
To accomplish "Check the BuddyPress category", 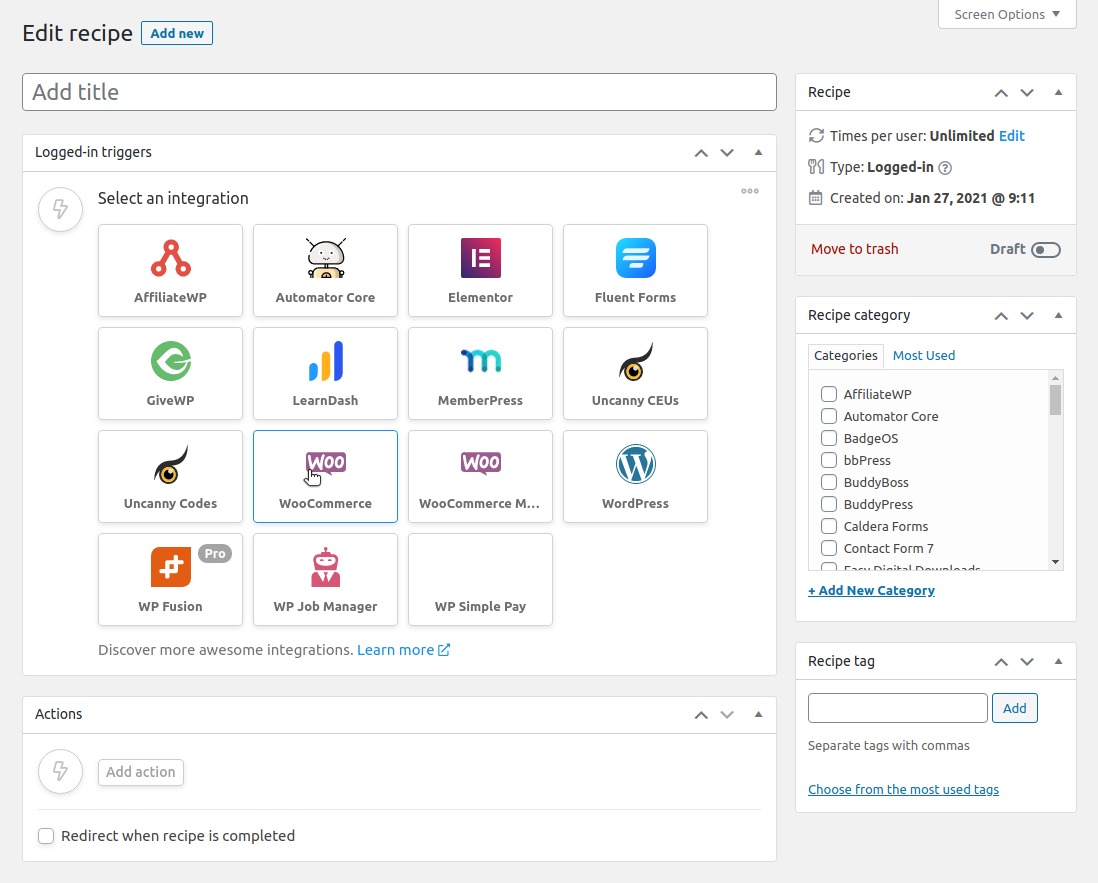I will pyautogui.click(x=828, y=504).
